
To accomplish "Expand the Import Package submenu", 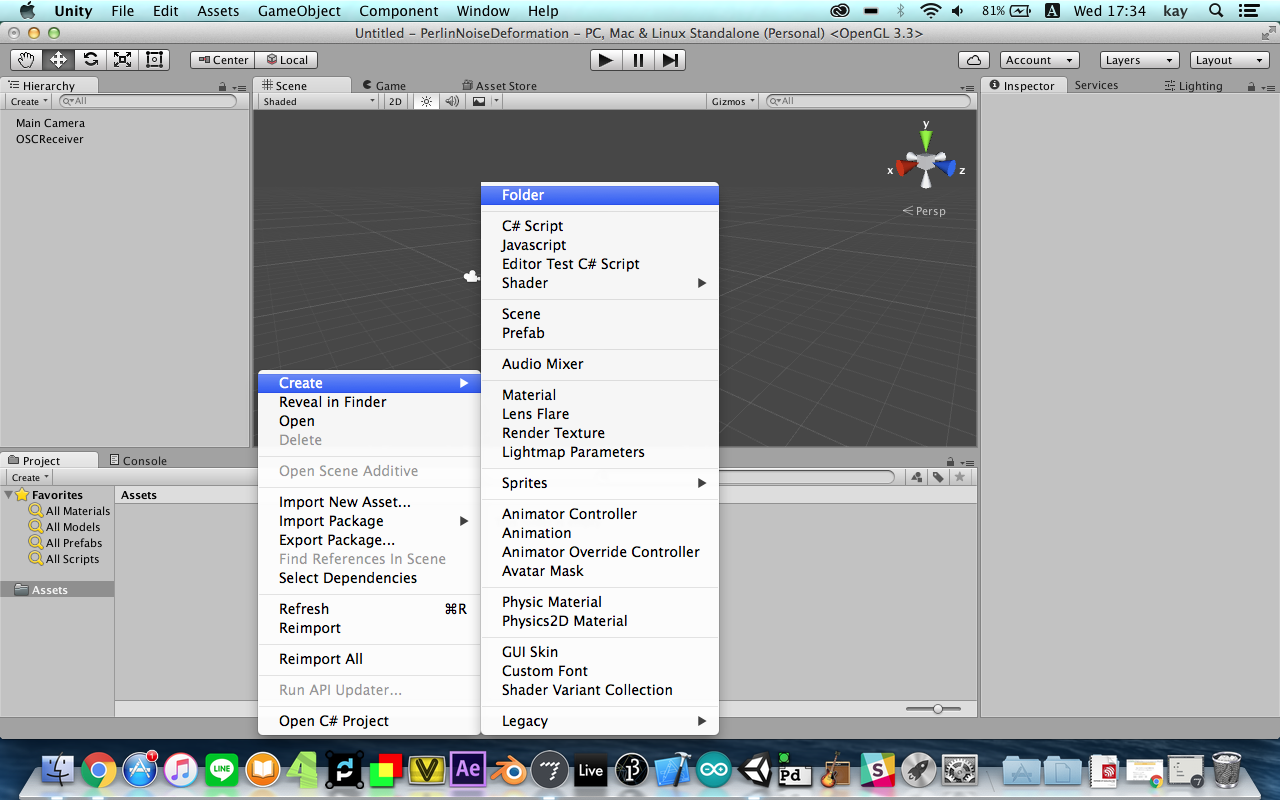I will pyautogui.click(x=369, y=521).
